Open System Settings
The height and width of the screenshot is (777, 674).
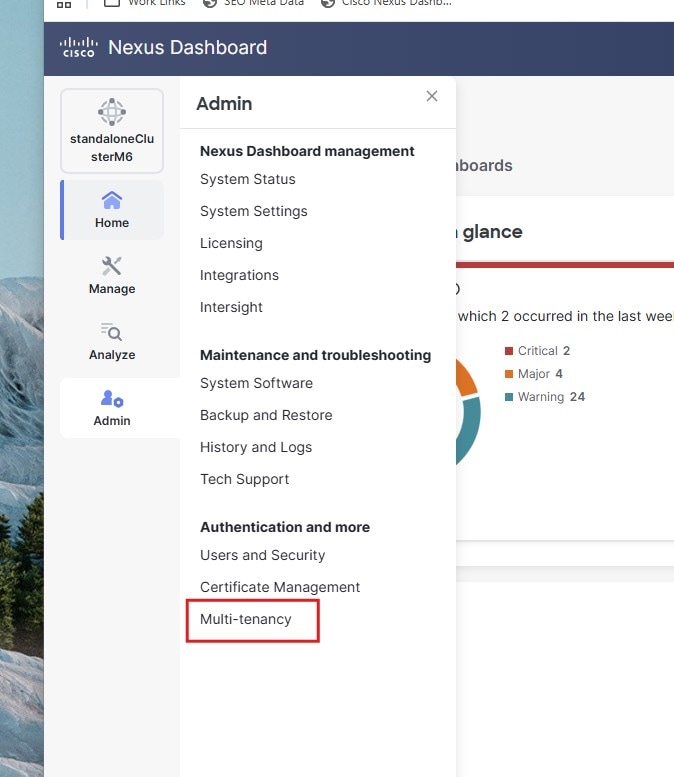point(254,212)
